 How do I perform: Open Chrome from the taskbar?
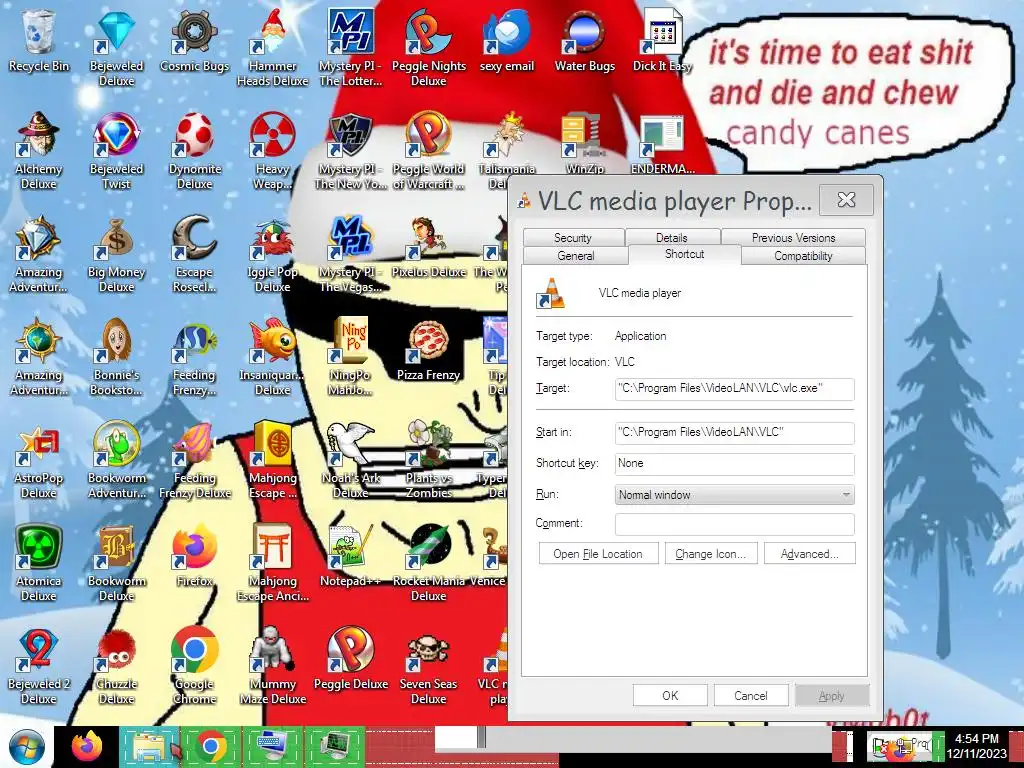(x=211, y=747)
